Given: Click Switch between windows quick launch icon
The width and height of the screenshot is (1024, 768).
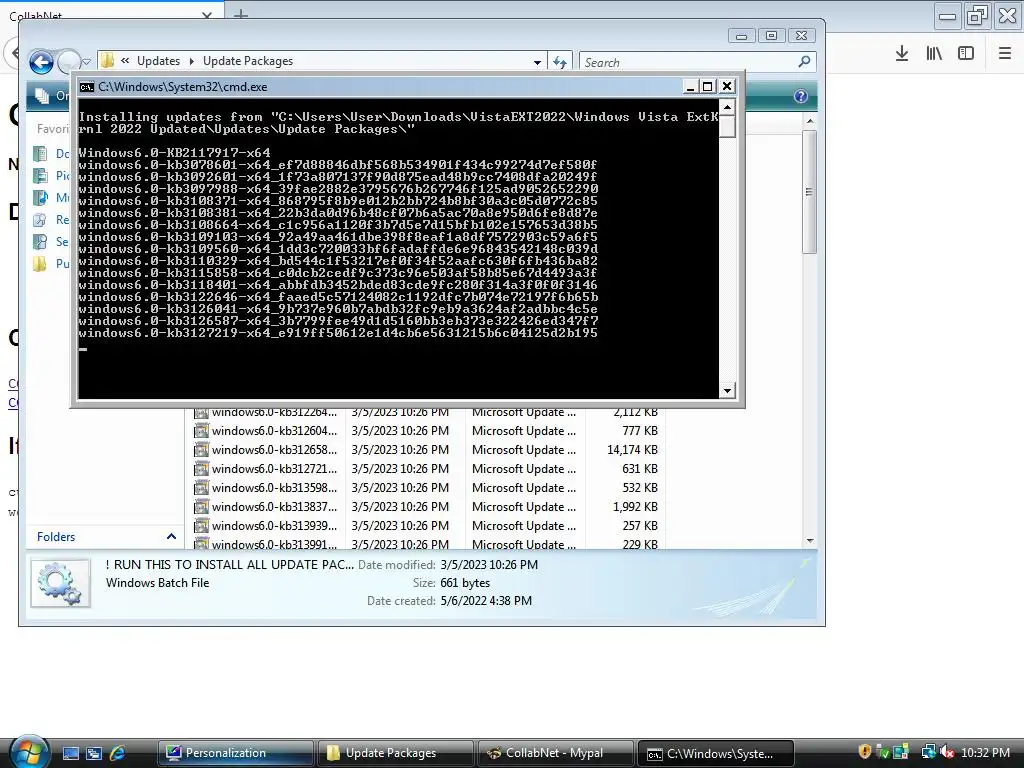Looking at the screenshot, I should coord(94,754).
